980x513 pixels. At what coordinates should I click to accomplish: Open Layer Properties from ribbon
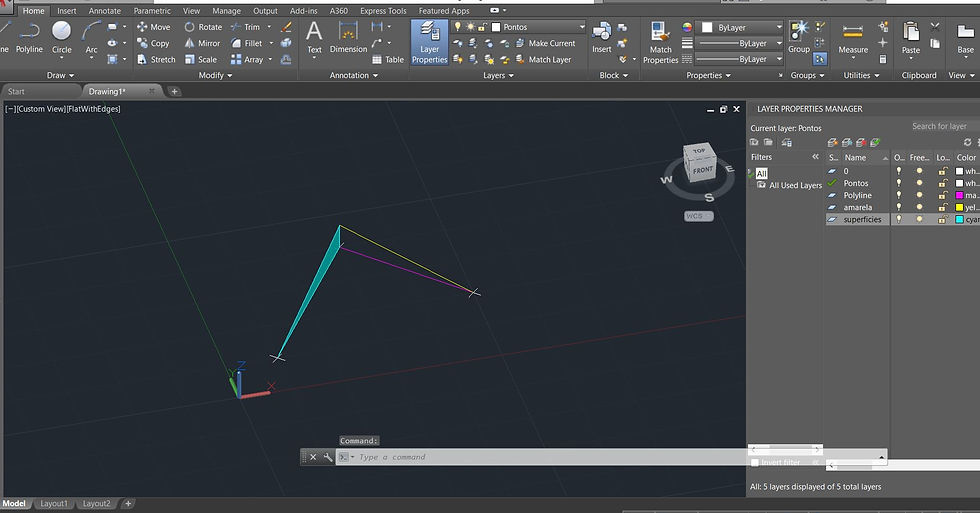(429, 42)
